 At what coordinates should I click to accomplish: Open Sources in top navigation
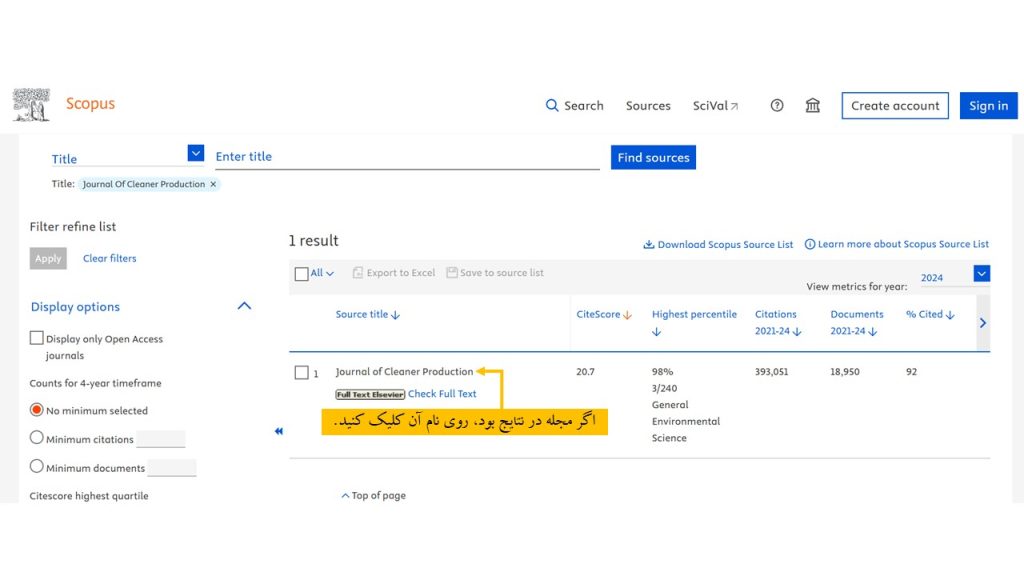648,105
